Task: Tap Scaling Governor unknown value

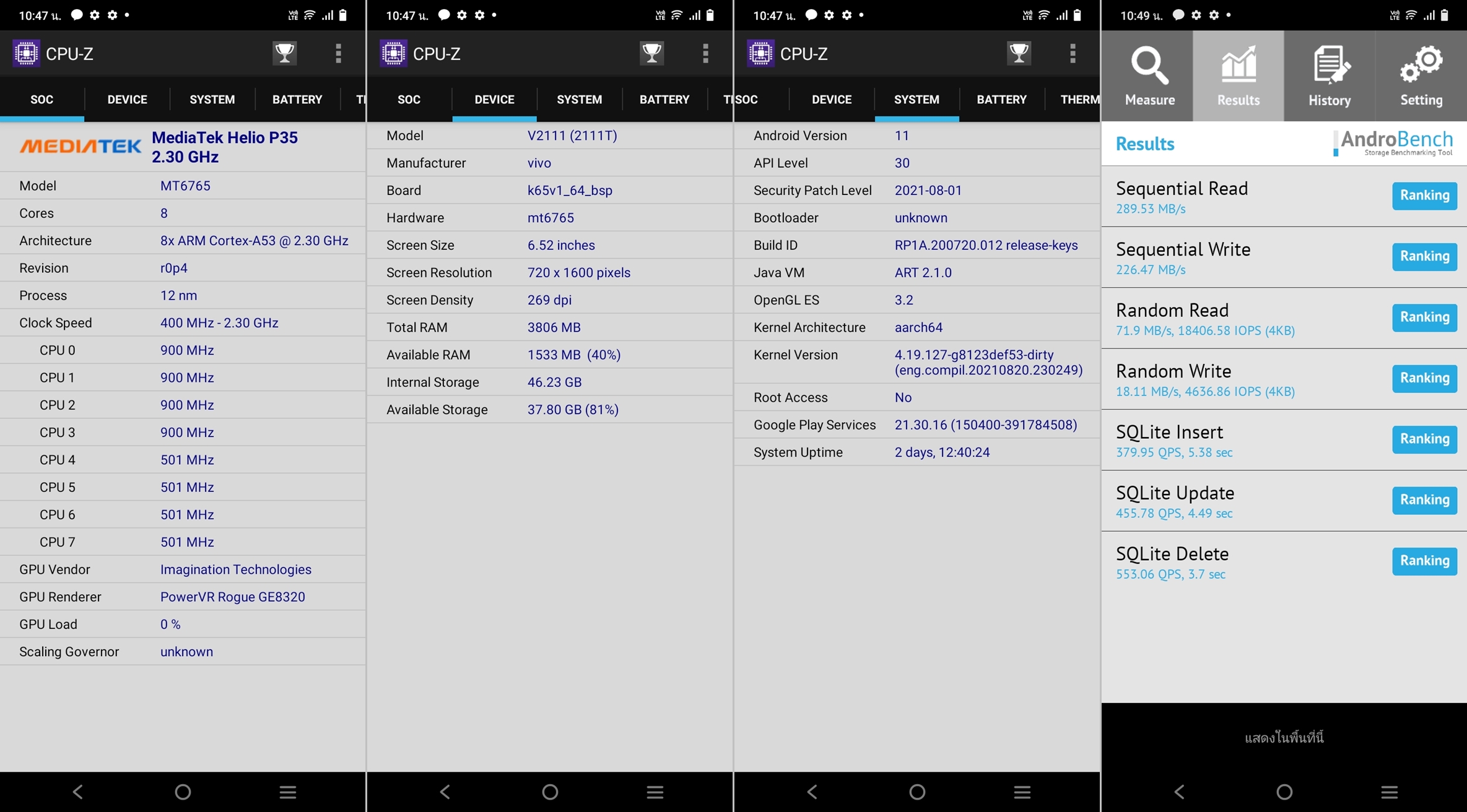Action: 186,652
